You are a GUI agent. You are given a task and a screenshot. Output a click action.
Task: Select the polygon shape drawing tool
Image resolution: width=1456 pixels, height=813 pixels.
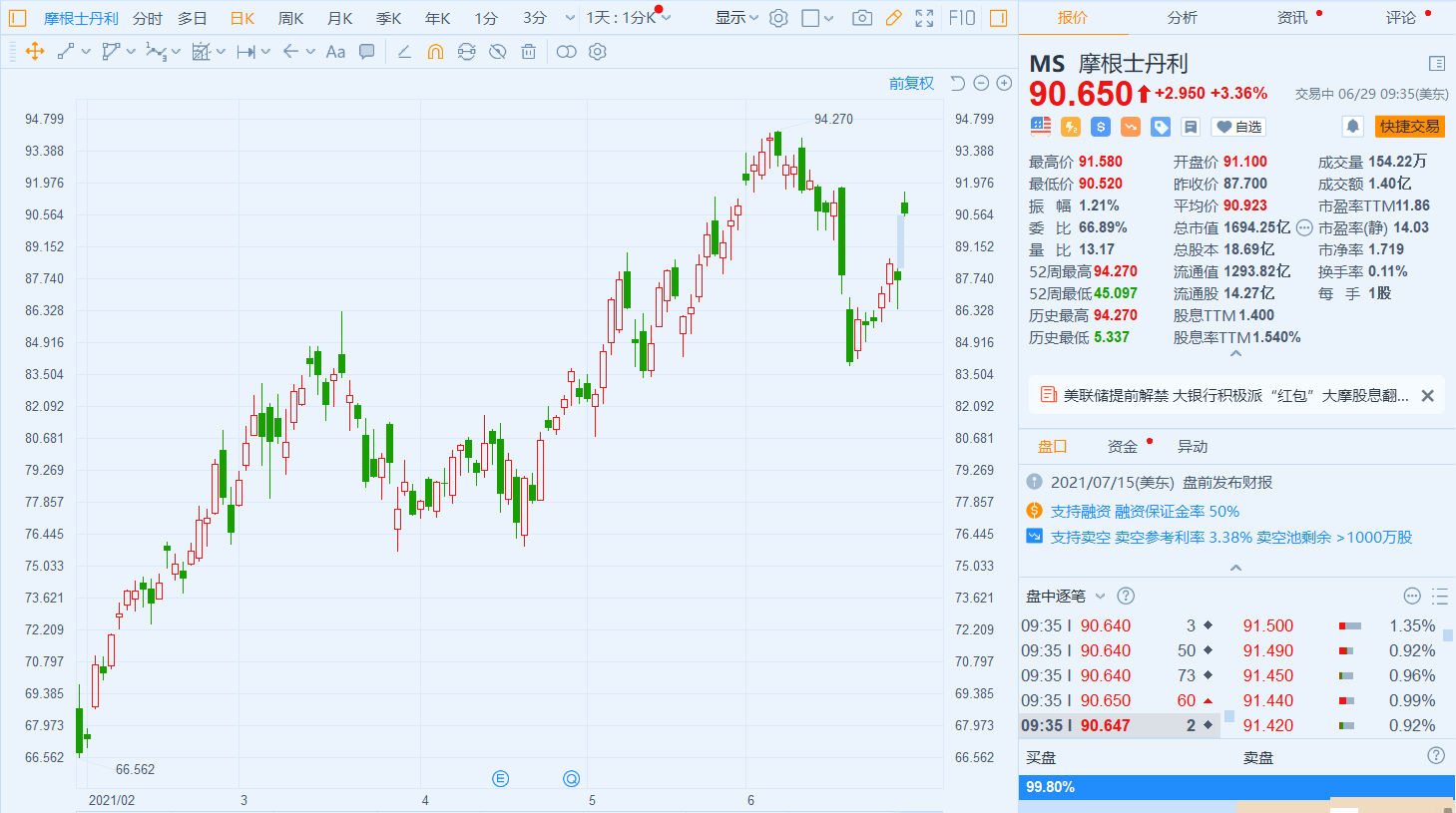click(x=111, y=52)
